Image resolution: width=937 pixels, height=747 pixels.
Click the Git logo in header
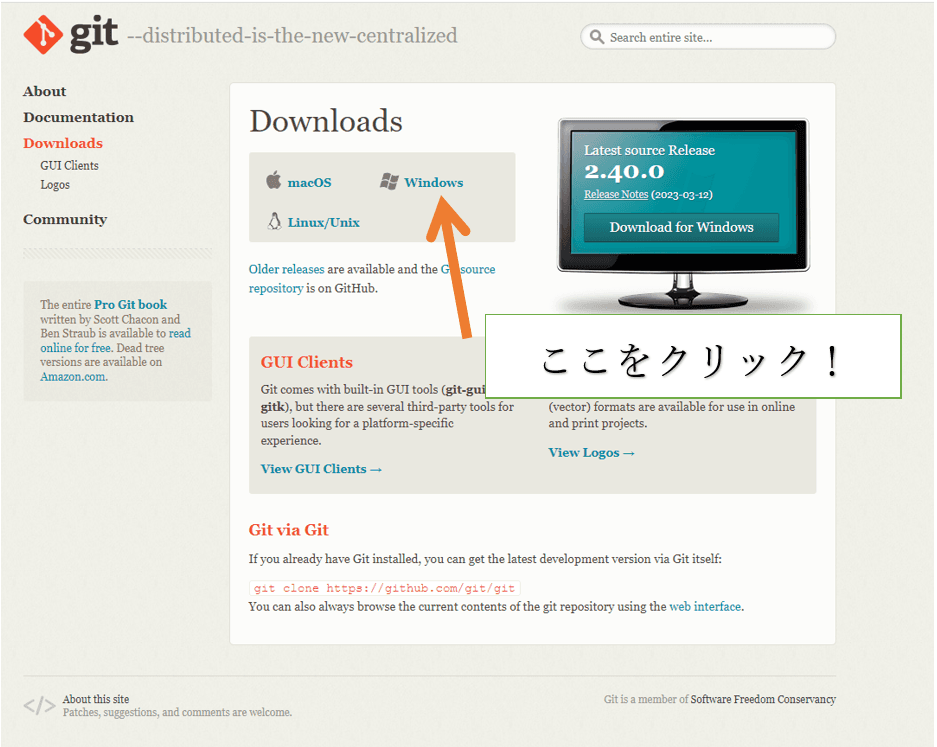[70, 35]
